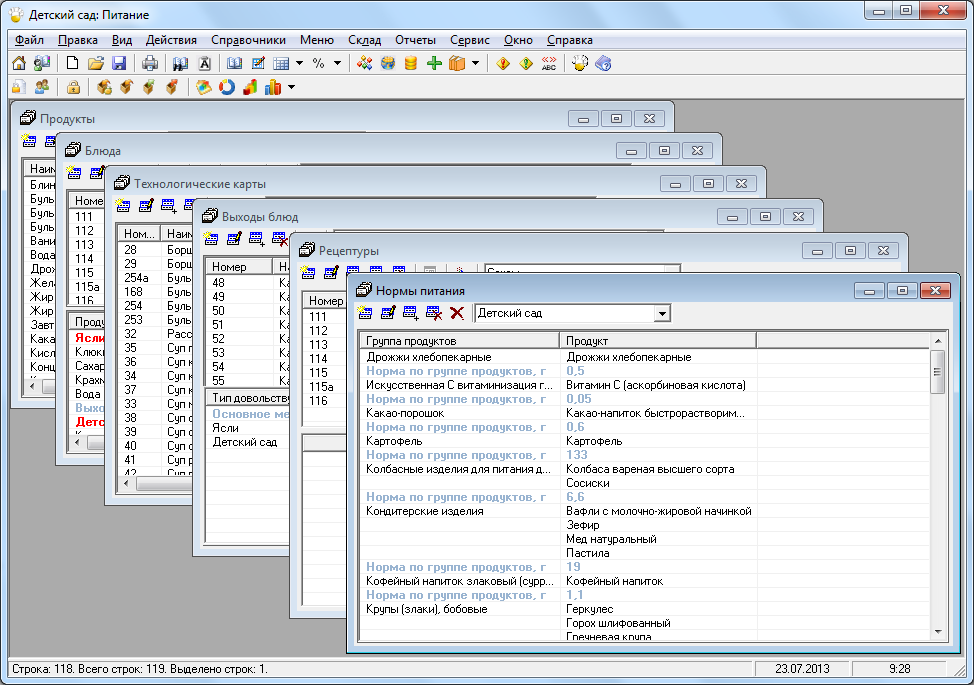Activate the Технологические карты window title bar
The image size is (974, 685).
coord(380,184)
